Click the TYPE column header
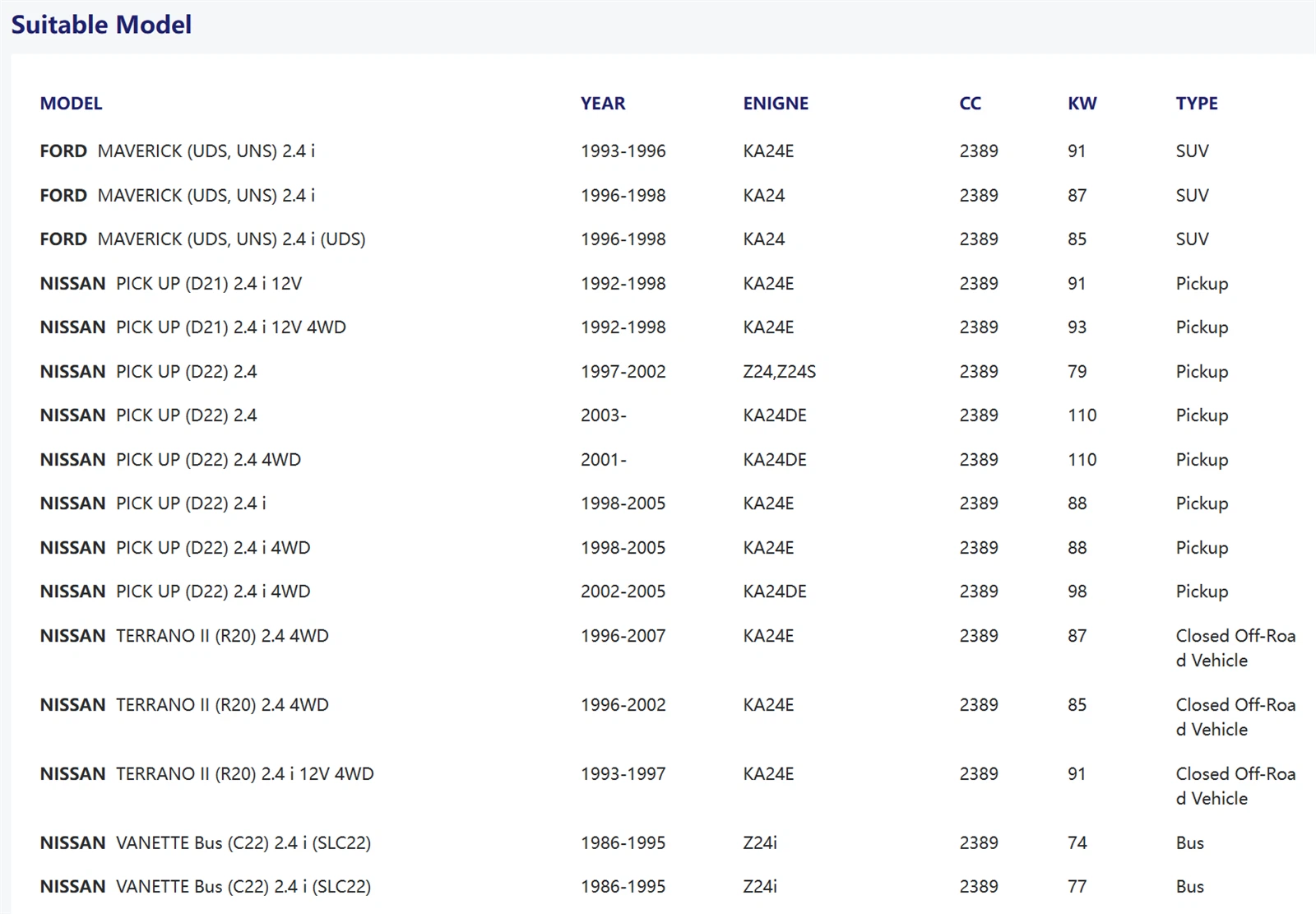The width and height of the screenshot is (1316, 914). 1197,104
